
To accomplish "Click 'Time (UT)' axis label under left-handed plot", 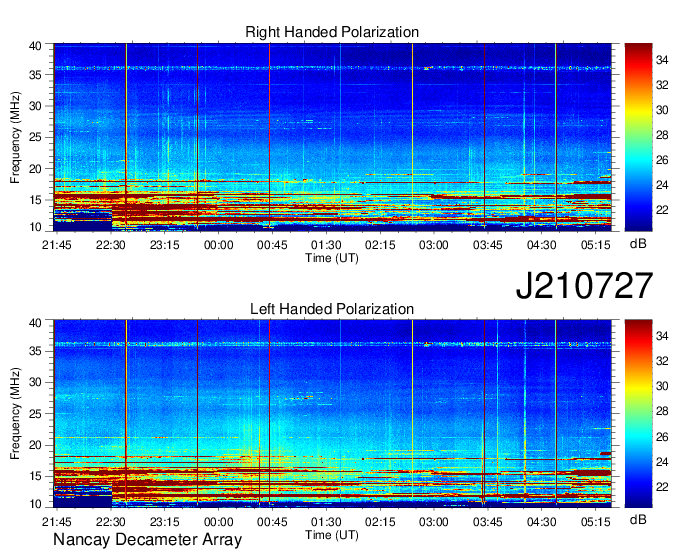I will (x=332, y=535).
